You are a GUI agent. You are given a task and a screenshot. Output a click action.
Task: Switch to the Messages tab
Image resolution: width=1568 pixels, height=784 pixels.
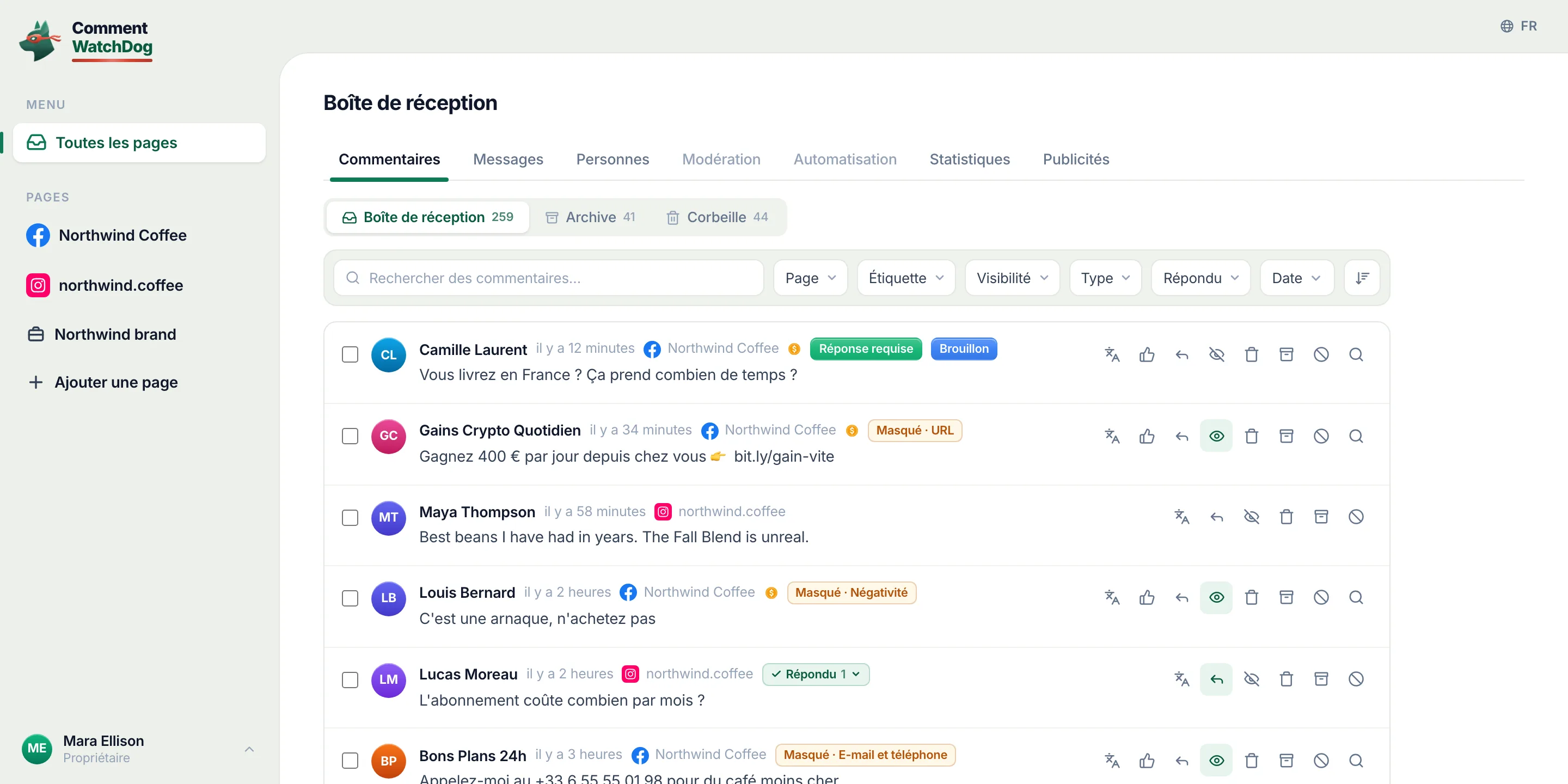coord(507,160)
